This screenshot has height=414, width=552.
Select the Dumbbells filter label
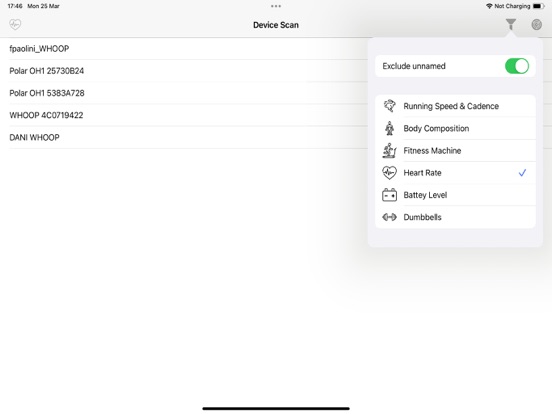tap(422, 217)
